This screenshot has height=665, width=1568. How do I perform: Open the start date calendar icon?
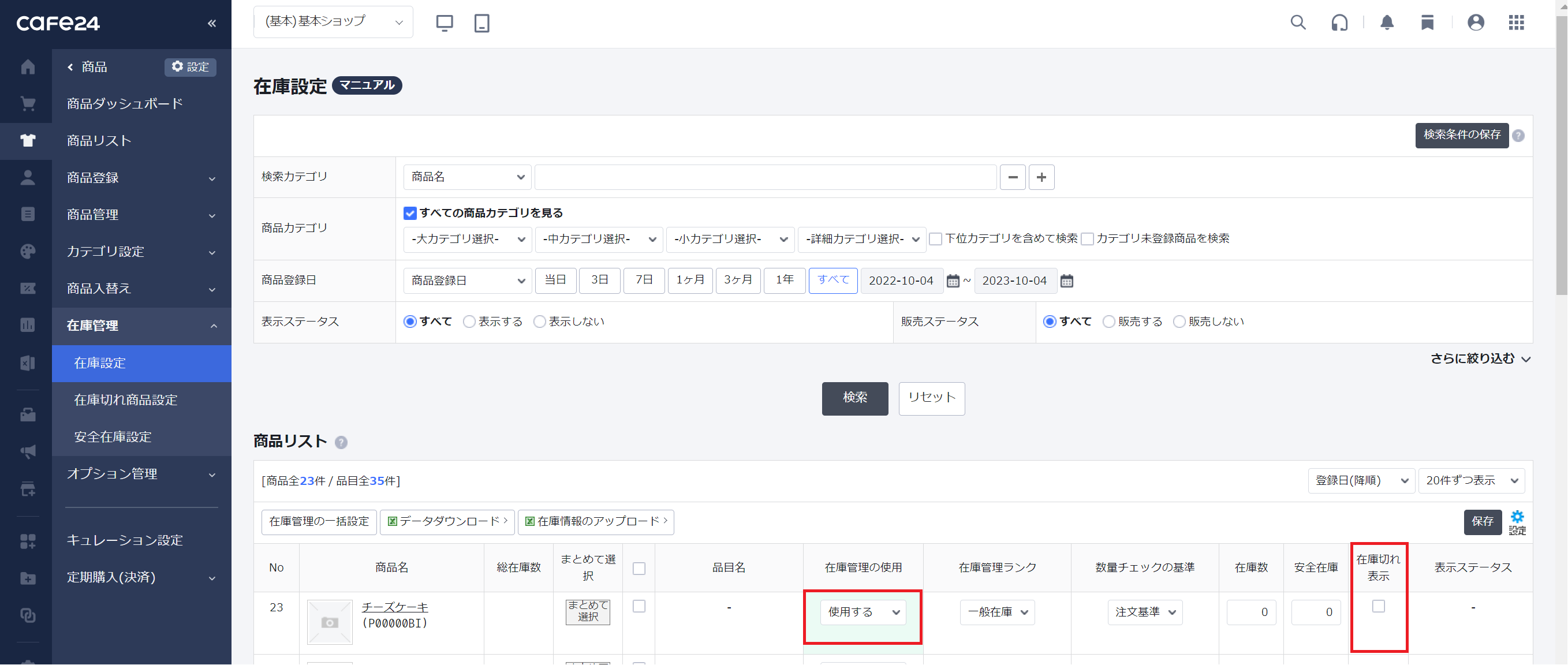coord(953,281)
